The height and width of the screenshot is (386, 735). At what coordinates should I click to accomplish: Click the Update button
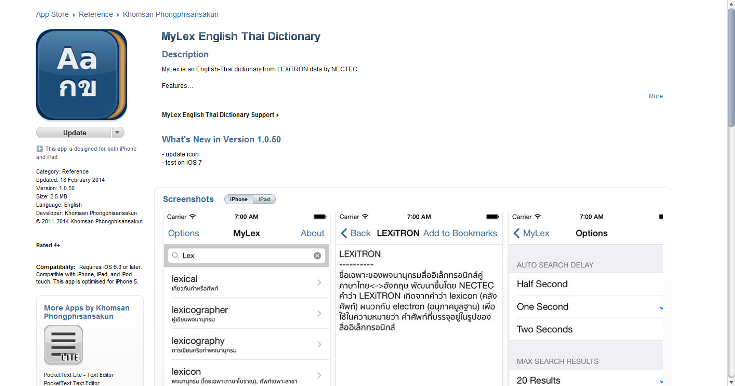click(x=74, y=133)
